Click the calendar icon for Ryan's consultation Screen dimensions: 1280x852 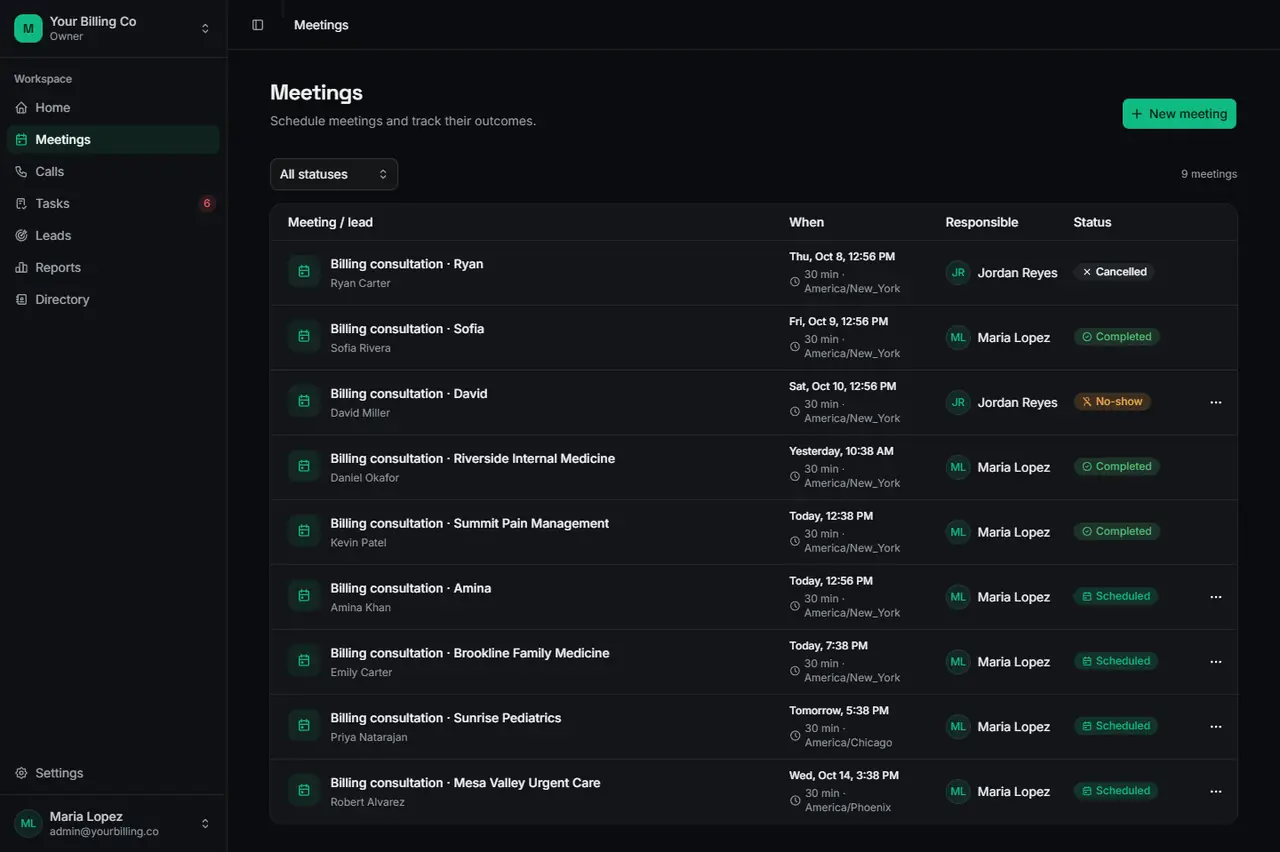pyautogui.click(x=304, y=272)
